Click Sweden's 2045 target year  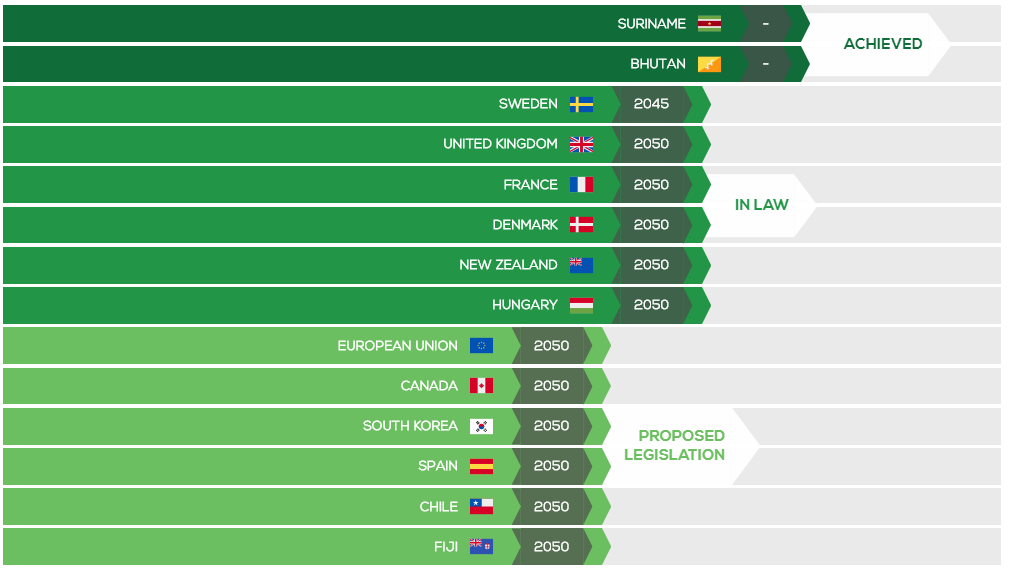click(651, 104)
